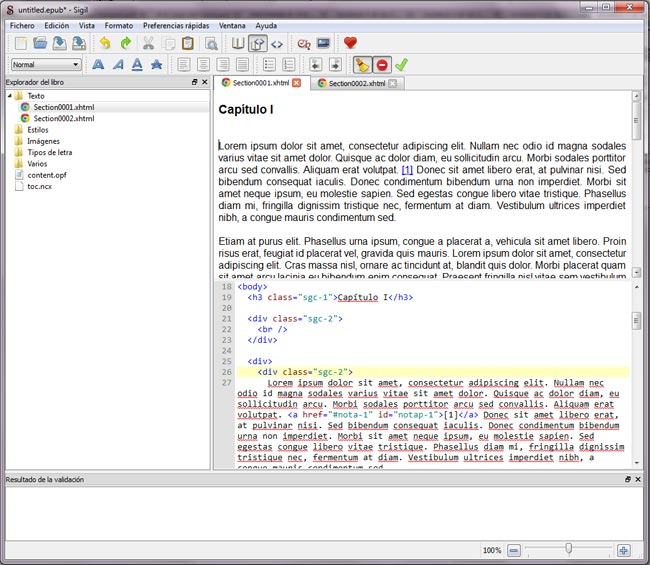Insert a bulleted list
Image resolution: width=650 pixels, height=565 pixels.
point(269,65)
